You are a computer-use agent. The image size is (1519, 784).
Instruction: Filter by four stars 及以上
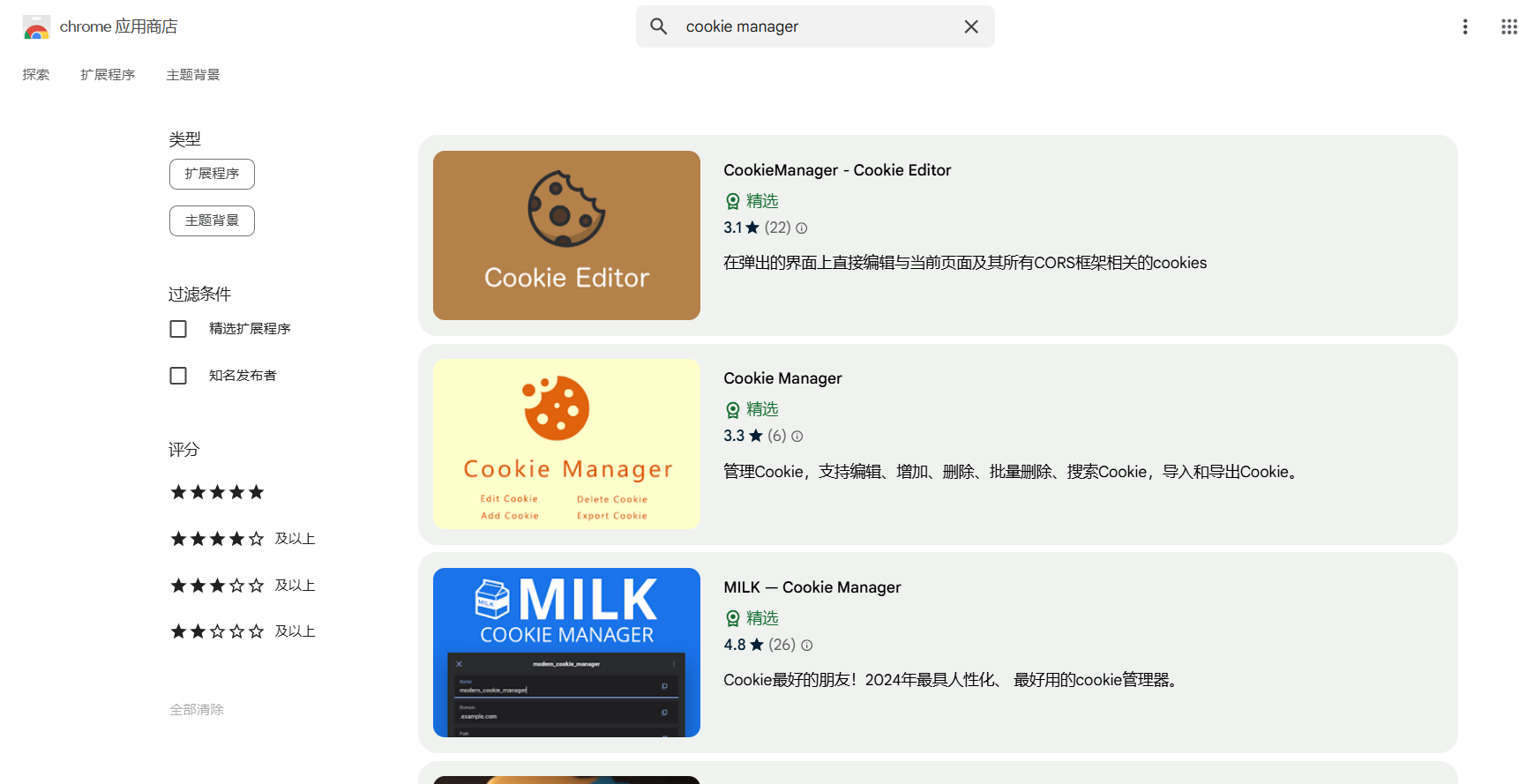tap(243, 539)
